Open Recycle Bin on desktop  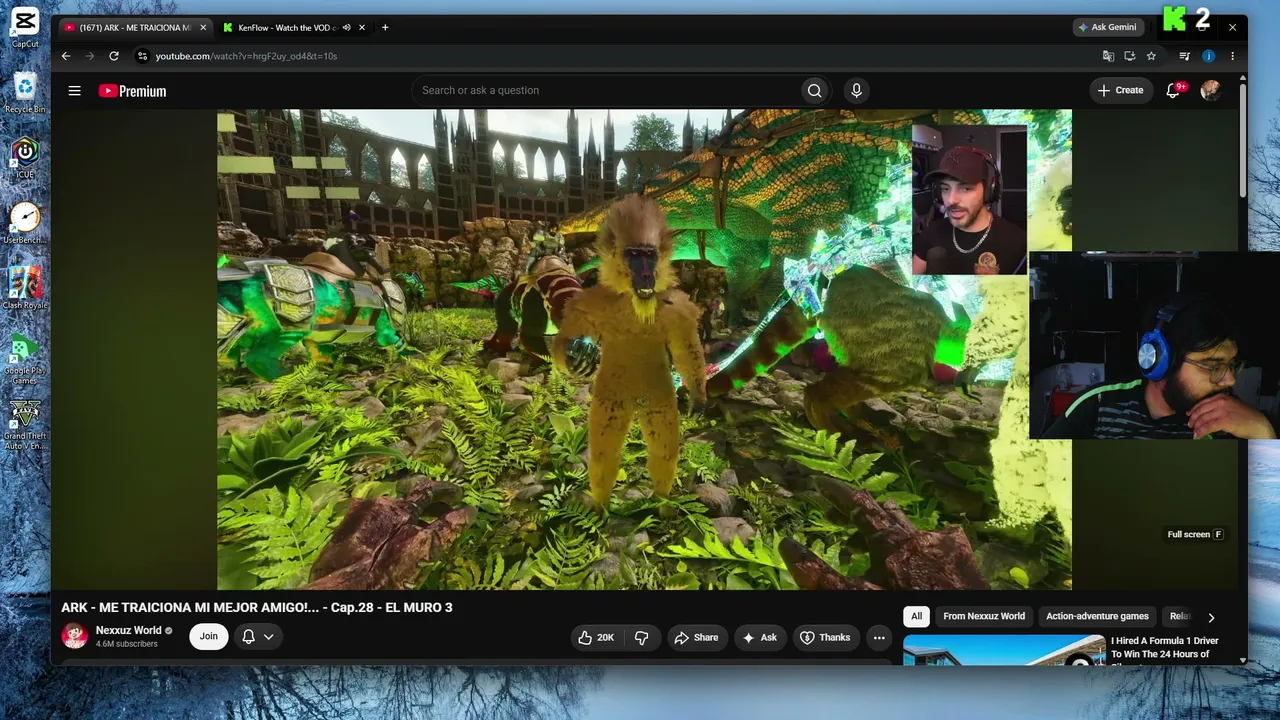coord(25,93)
